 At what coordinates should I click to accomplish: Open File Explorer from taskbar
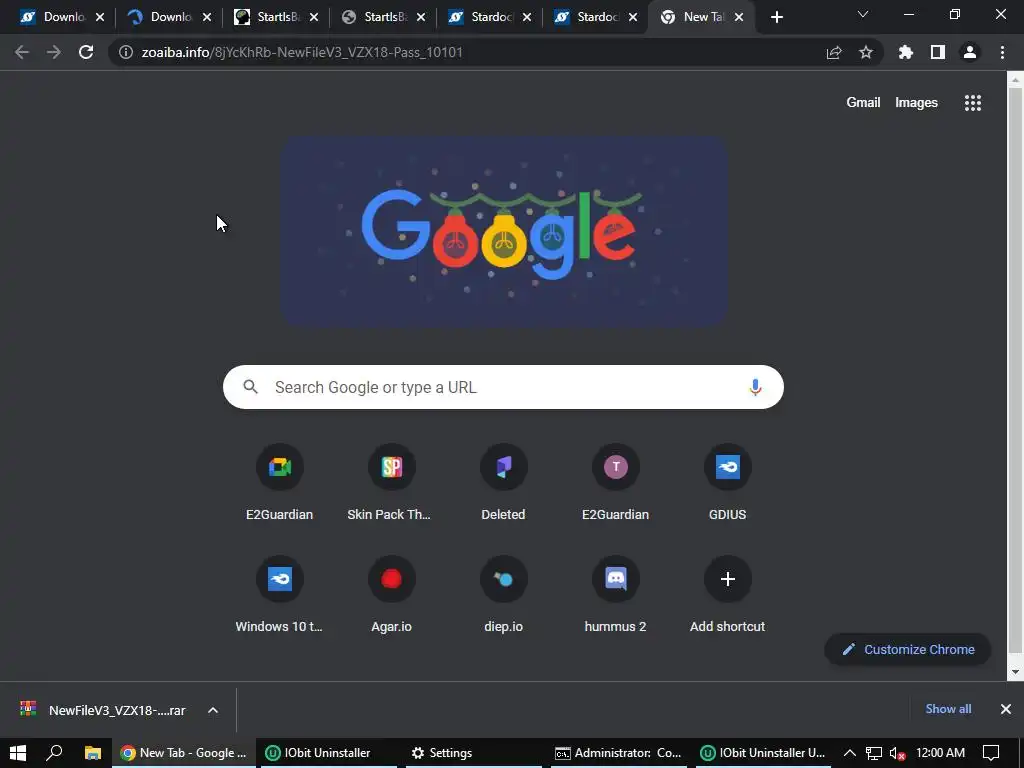[x=93, y=752]
